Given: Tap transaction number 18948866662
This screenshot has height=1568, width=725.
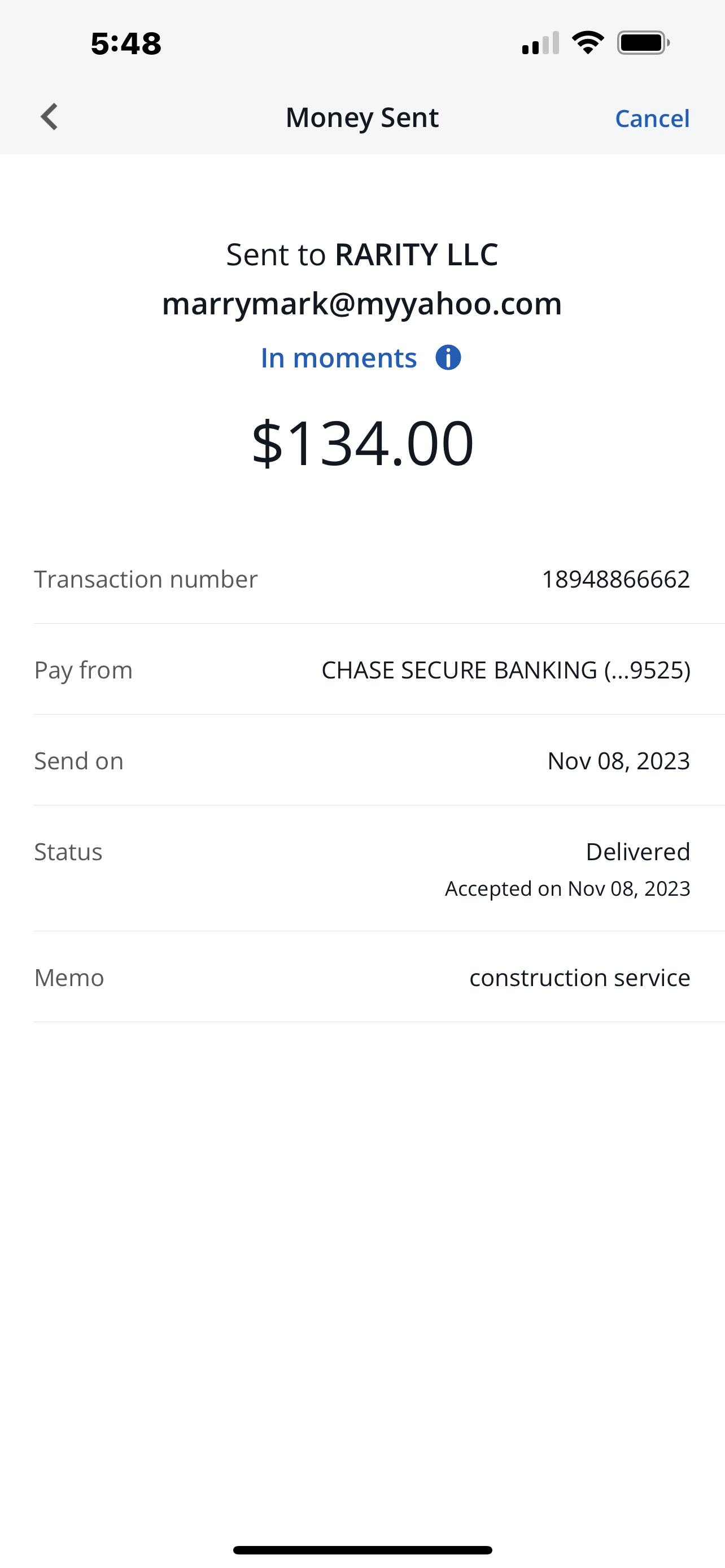Looking at the screenshot, I should [x=615, y=579].
